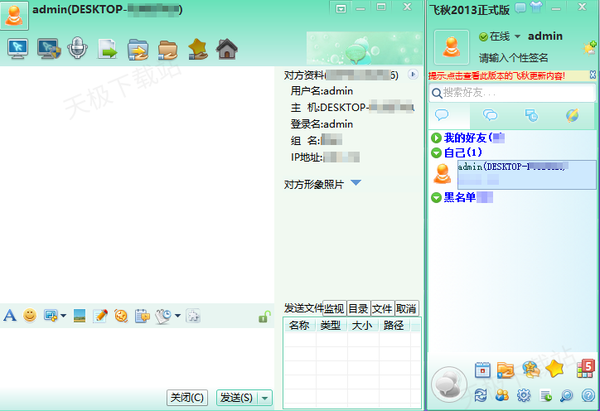Open chat history with the clock notes icon

point(163,316)
